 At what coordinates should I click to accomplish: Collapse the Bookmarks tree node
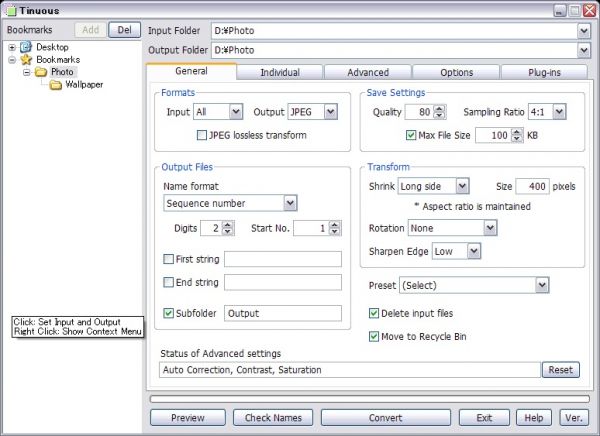pos(12,60)
